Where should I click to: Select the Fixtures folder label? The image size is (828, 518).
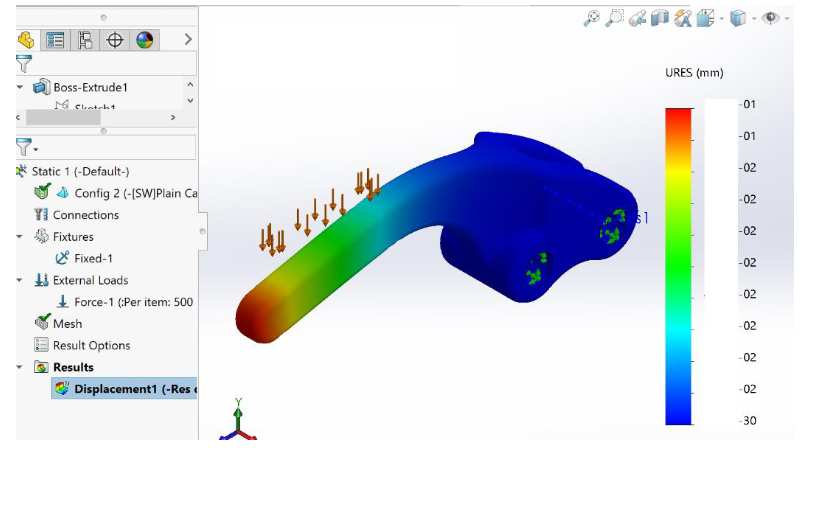pyautogui.click(x=73, y=237)
